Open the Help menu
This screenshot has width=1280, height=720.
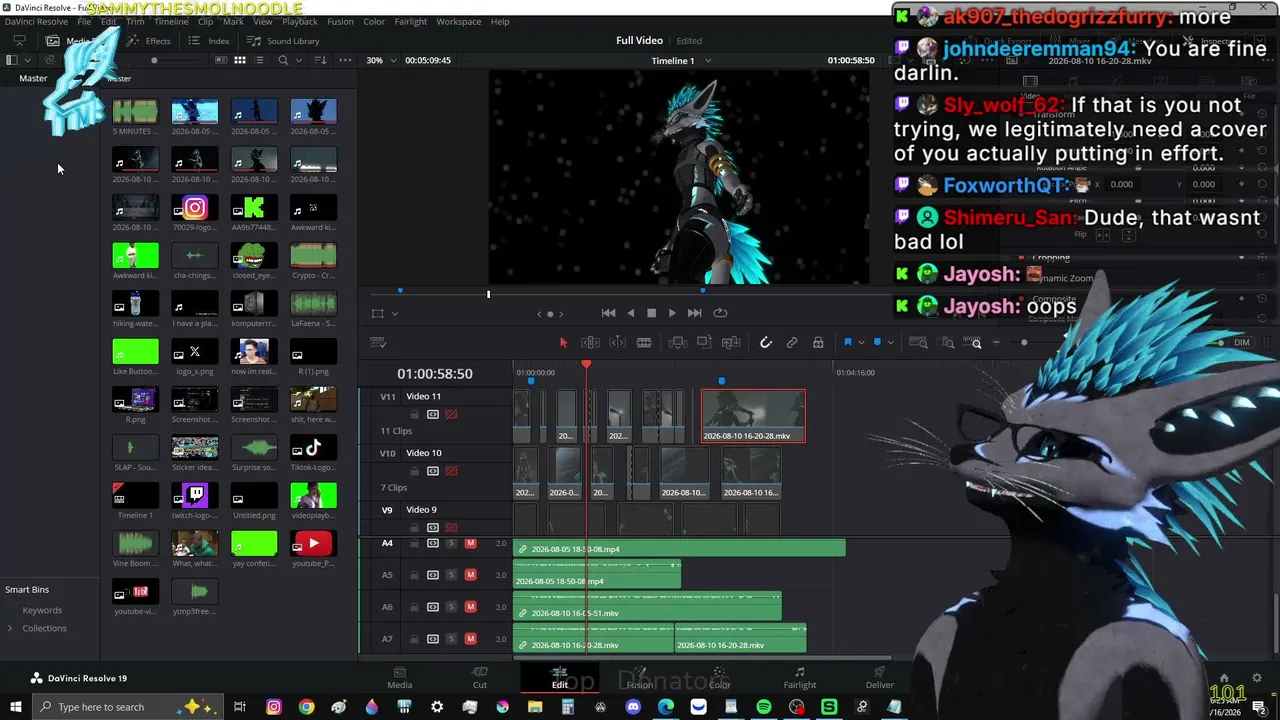point(500,21)
